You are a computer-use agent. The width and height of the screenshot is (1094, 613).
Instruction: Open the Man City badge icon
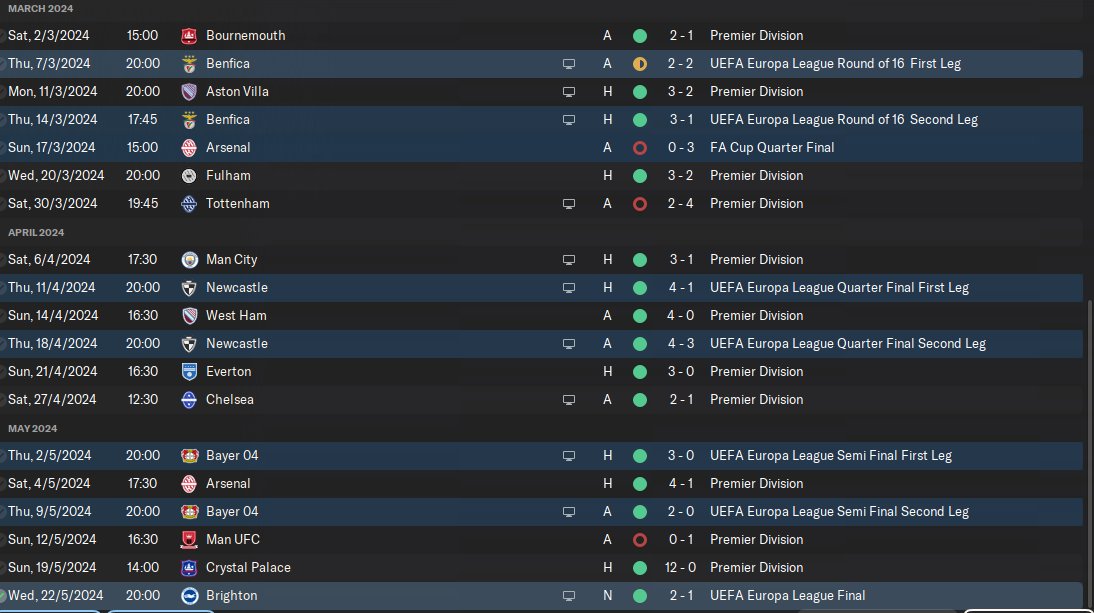click(x=189, y=259)
